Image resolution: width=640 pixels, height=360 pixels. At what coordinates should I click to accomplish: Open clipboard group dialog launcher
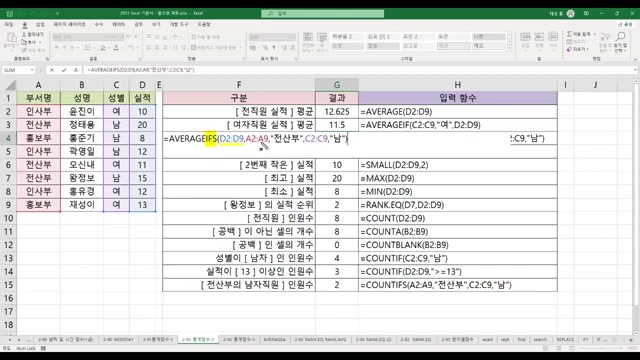coord(47,59)
